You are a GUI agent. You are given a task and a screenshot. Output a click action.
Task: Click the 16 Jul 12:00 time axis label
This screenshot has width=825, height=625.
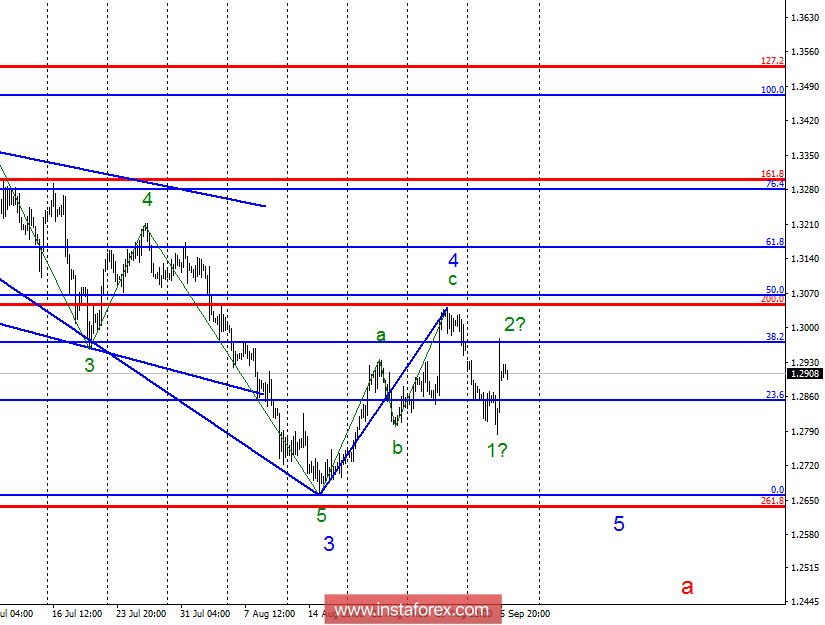tap(77, 613)
